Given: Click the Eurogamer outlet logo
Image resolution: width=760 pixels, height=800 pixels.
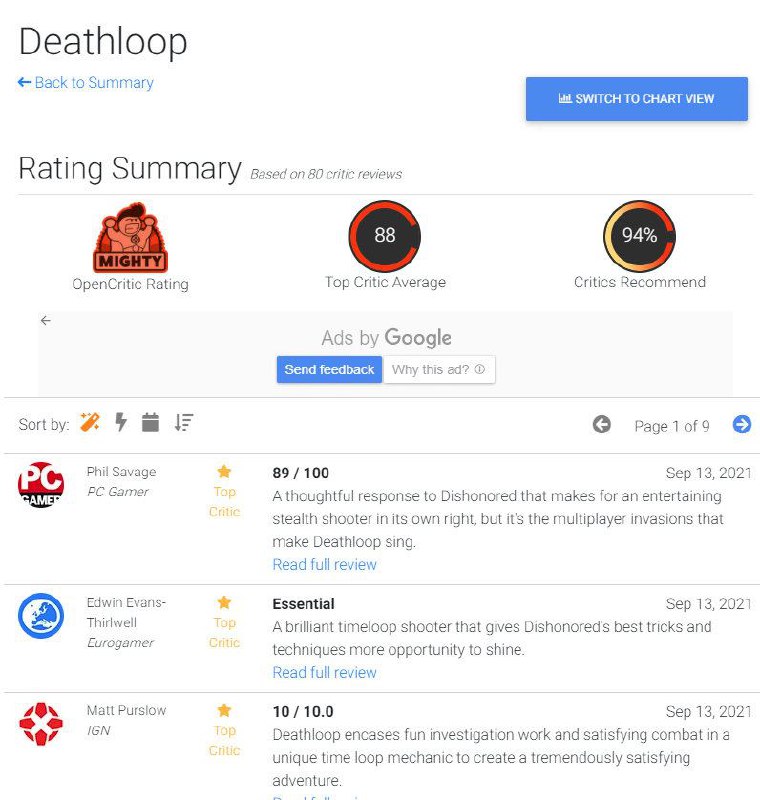Looking at the screenshot, I should tap(41, 616).
